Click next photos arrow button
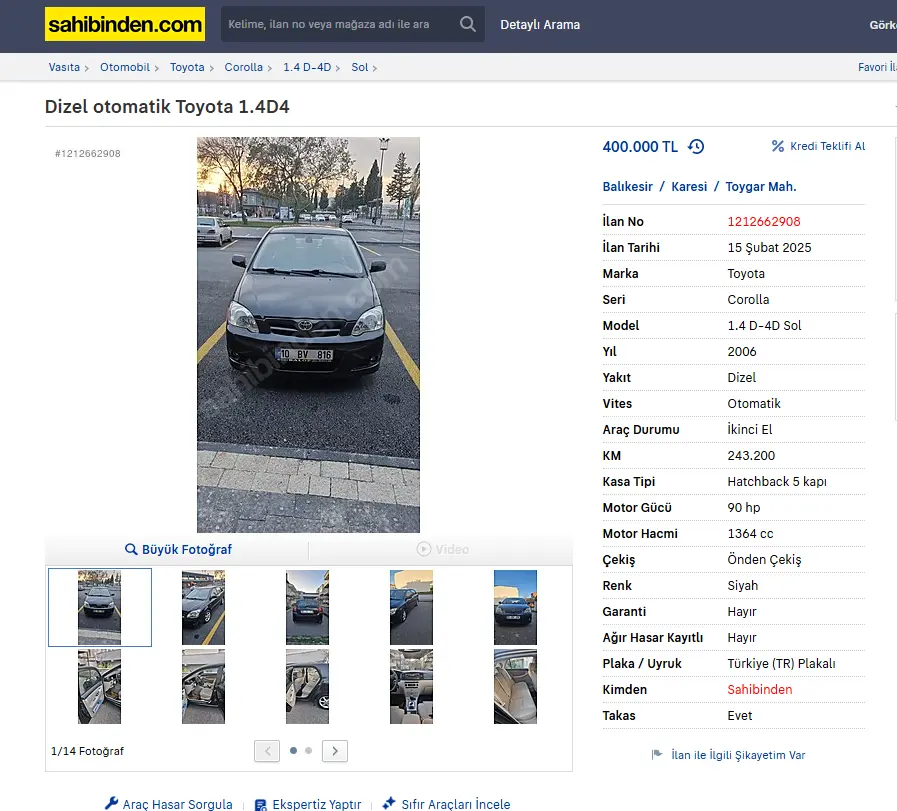The image size is (897, 811). [335, 751]
